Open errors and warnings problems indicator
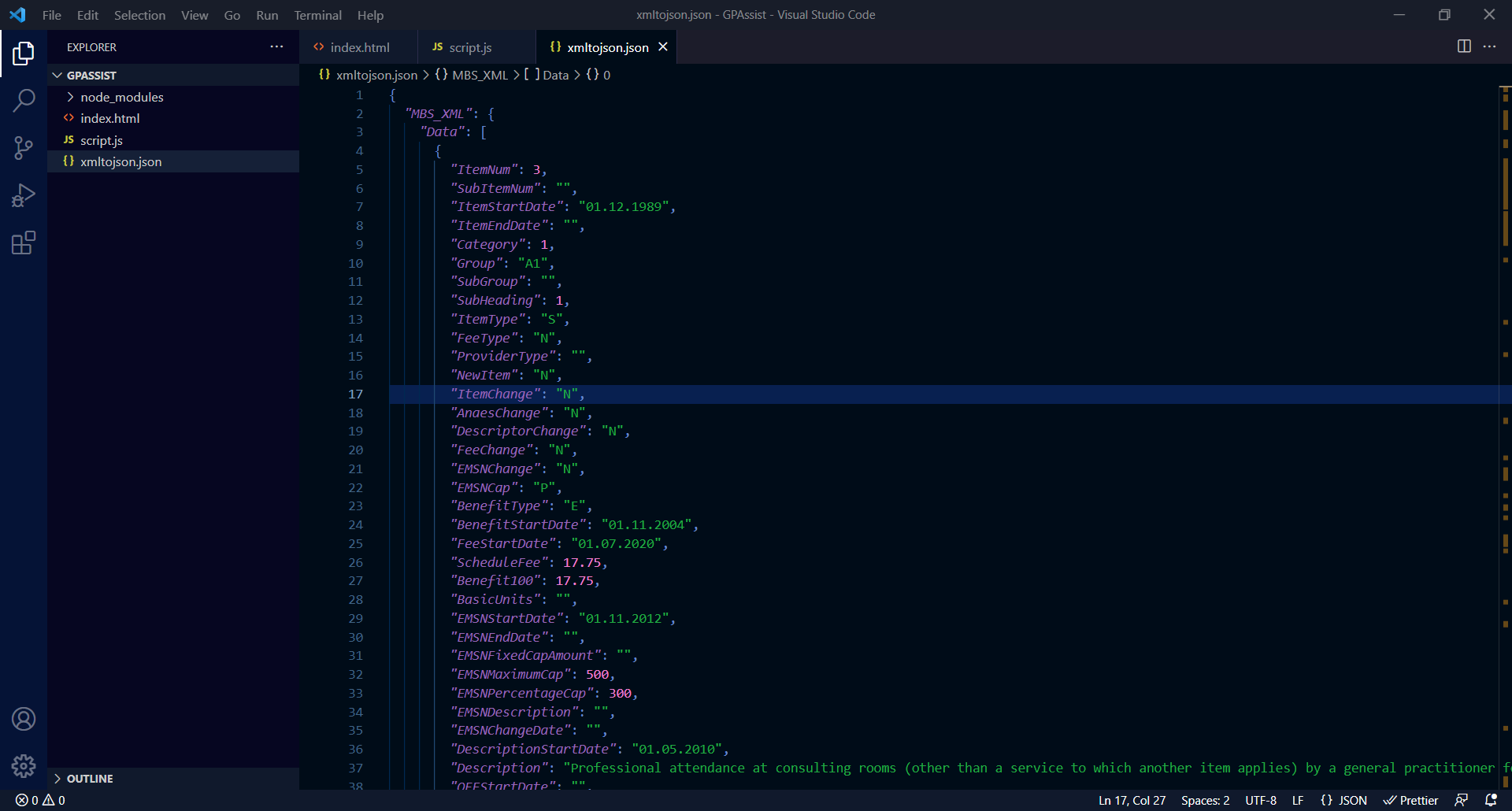Image resolution: width=1512 pixels, height=811 pixels. [x=40, y=800]
